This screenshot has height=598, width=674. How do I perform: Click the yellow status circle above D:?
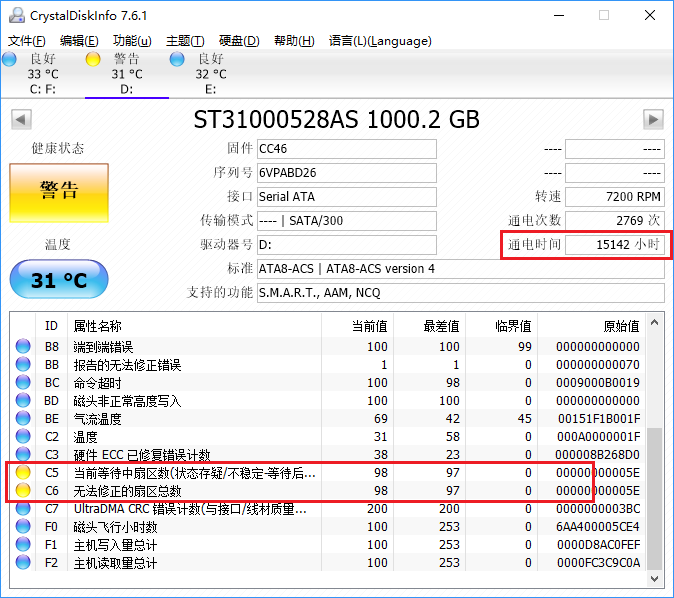tap(93, 59)
